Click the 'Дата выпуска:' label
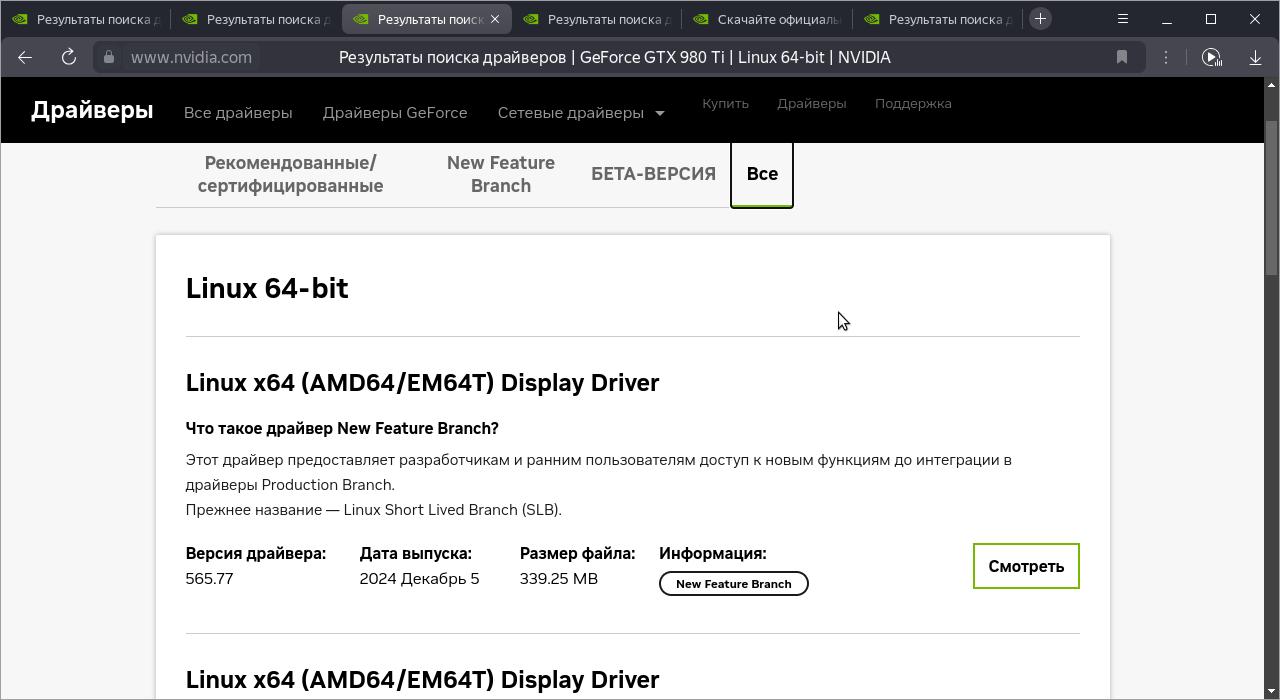 (415, 553)
